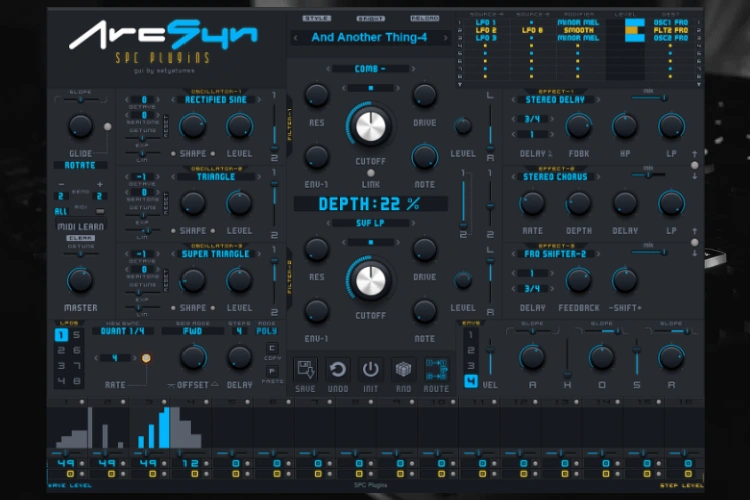Click the Bright button
This screenshot has width=750, height=500.
[371, 18]
